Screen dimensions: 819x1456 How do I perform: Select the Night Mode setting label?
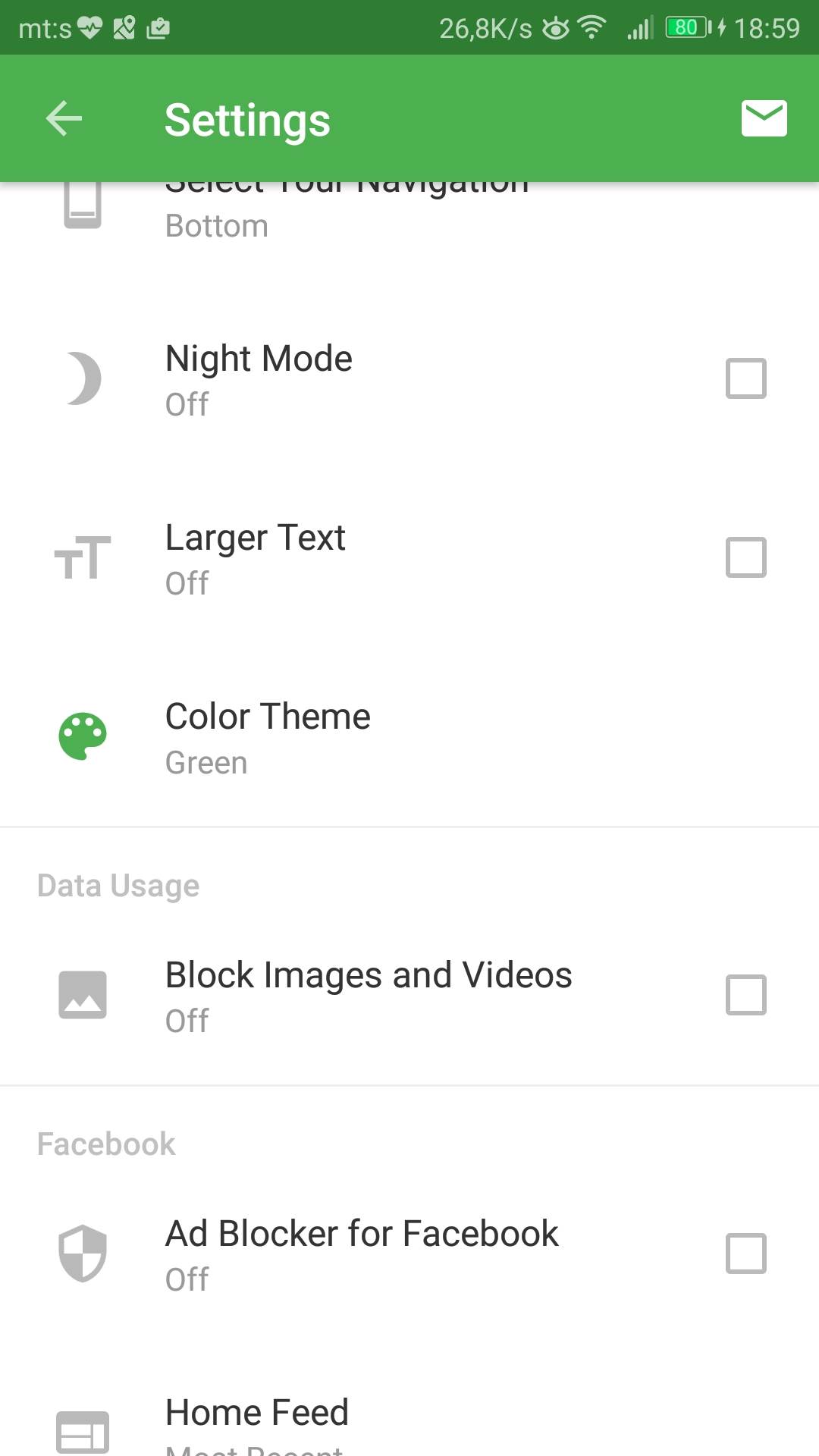click(259, 359)
